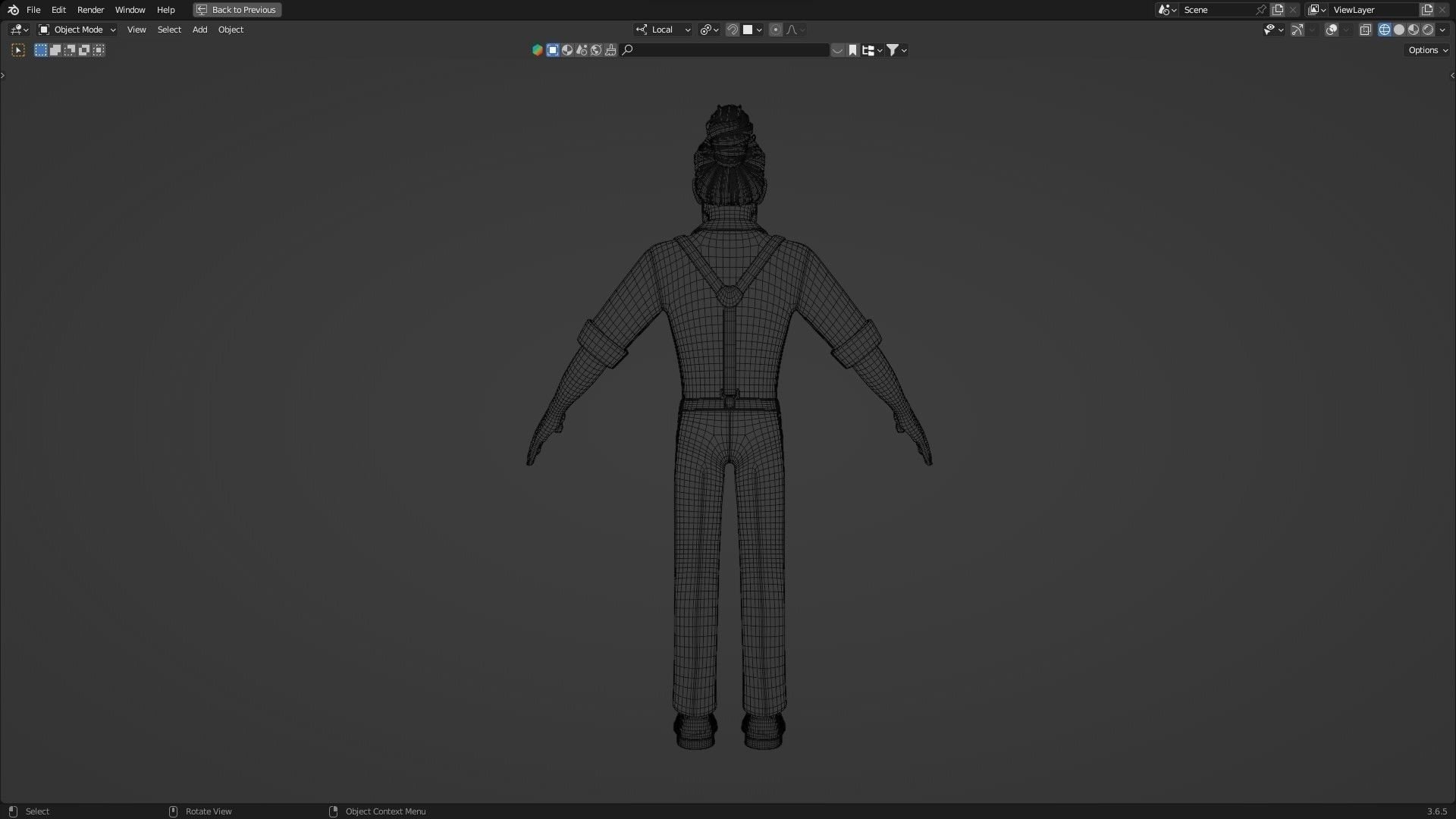Viewport: 1456px width, 819px height.
Task: Open the Render menu
Action: pyautogui.click(x=90, y=10)
